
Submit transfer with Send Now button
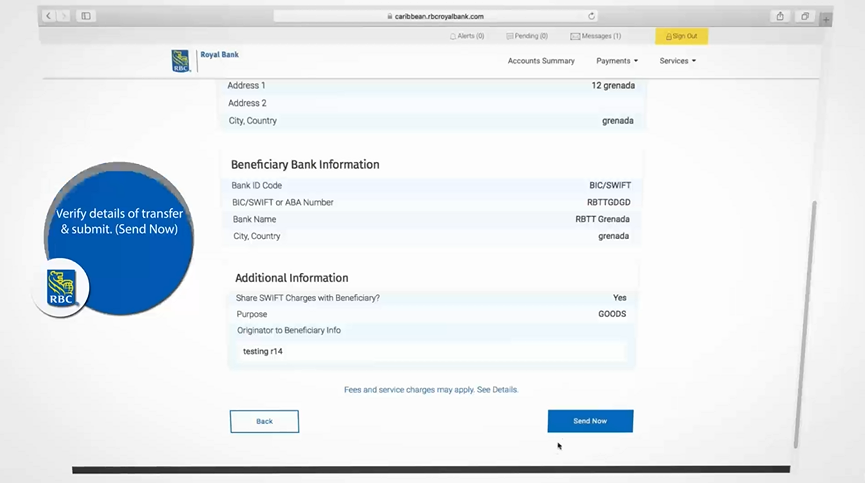click(x=590, y=421)
